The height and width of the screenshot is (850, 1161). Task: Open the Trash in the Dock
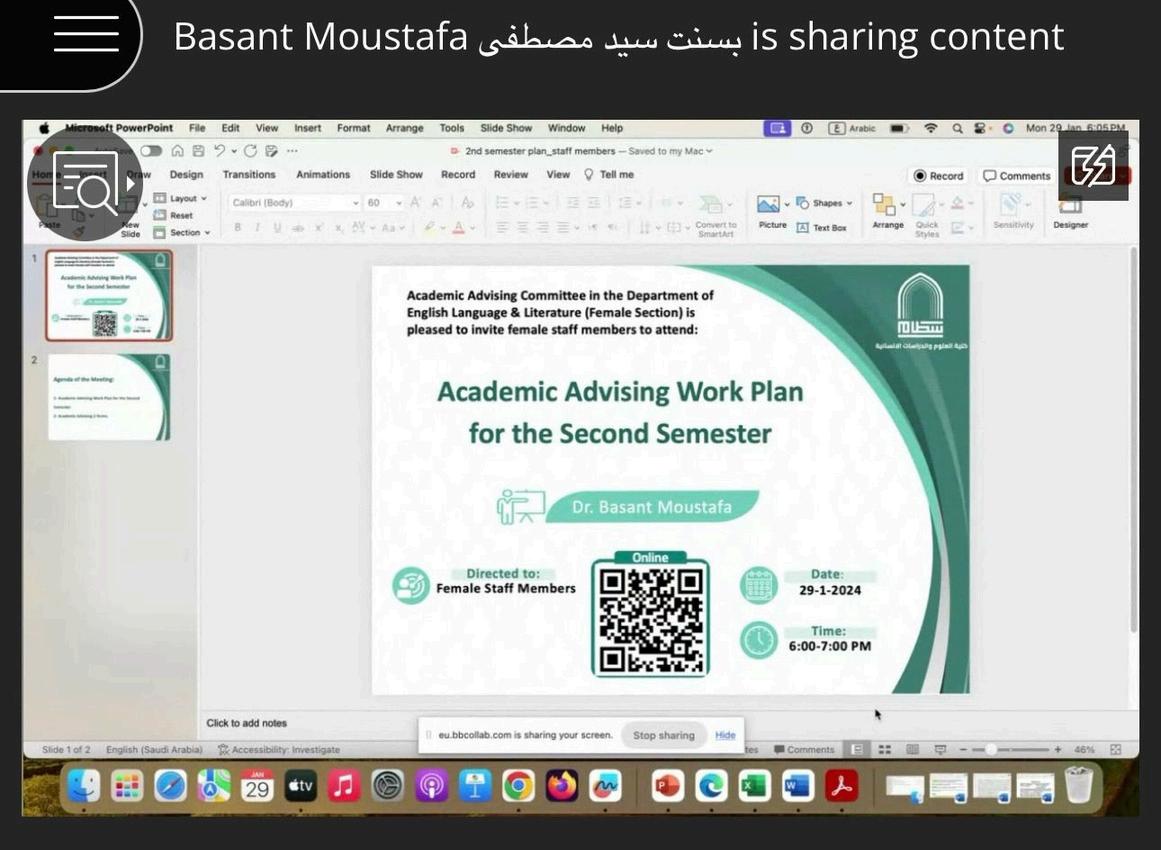tap(1078, 786)
